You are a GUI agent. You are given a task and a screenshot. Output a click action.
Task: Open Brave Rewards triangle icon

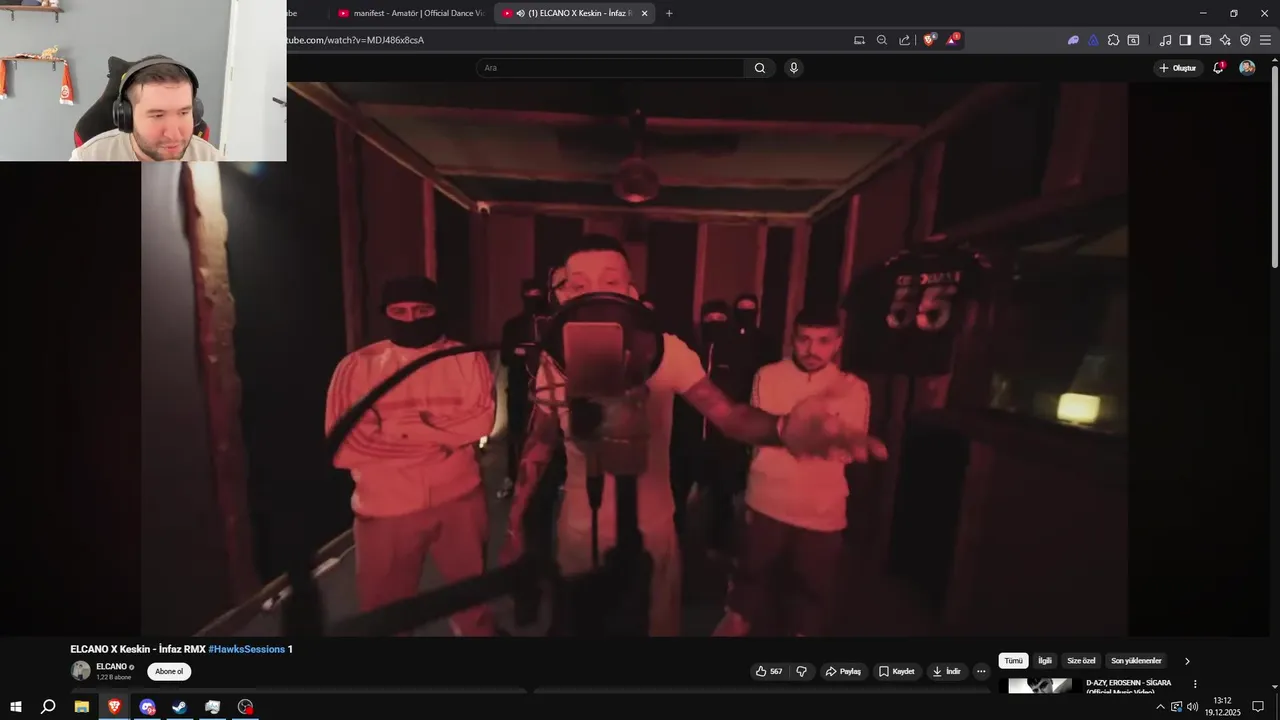(x=953, y=40)
